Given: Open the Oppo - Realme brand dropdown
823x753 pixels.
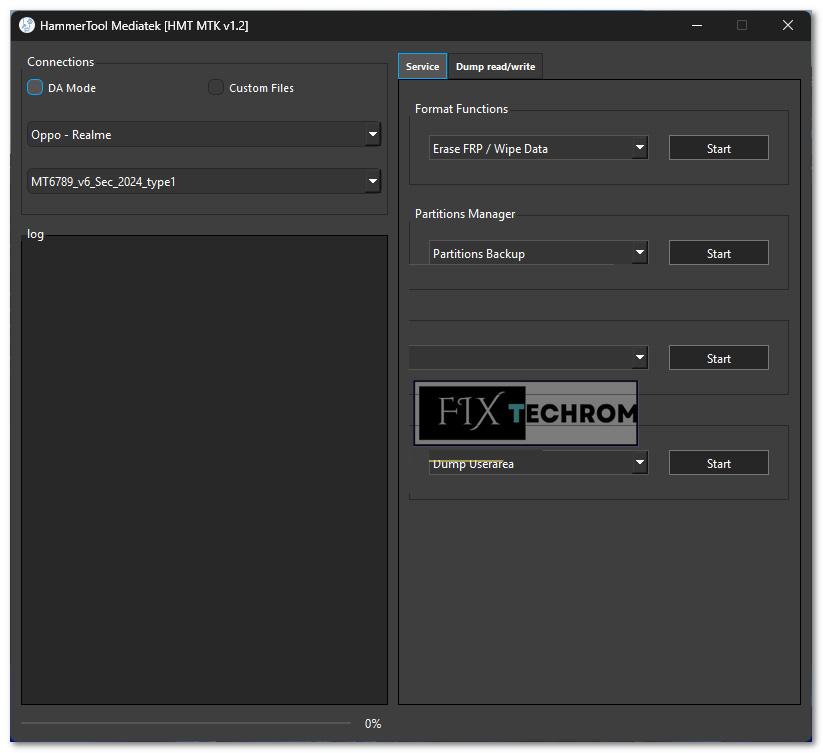Looking at the screenshot, I should pos(204,134).
